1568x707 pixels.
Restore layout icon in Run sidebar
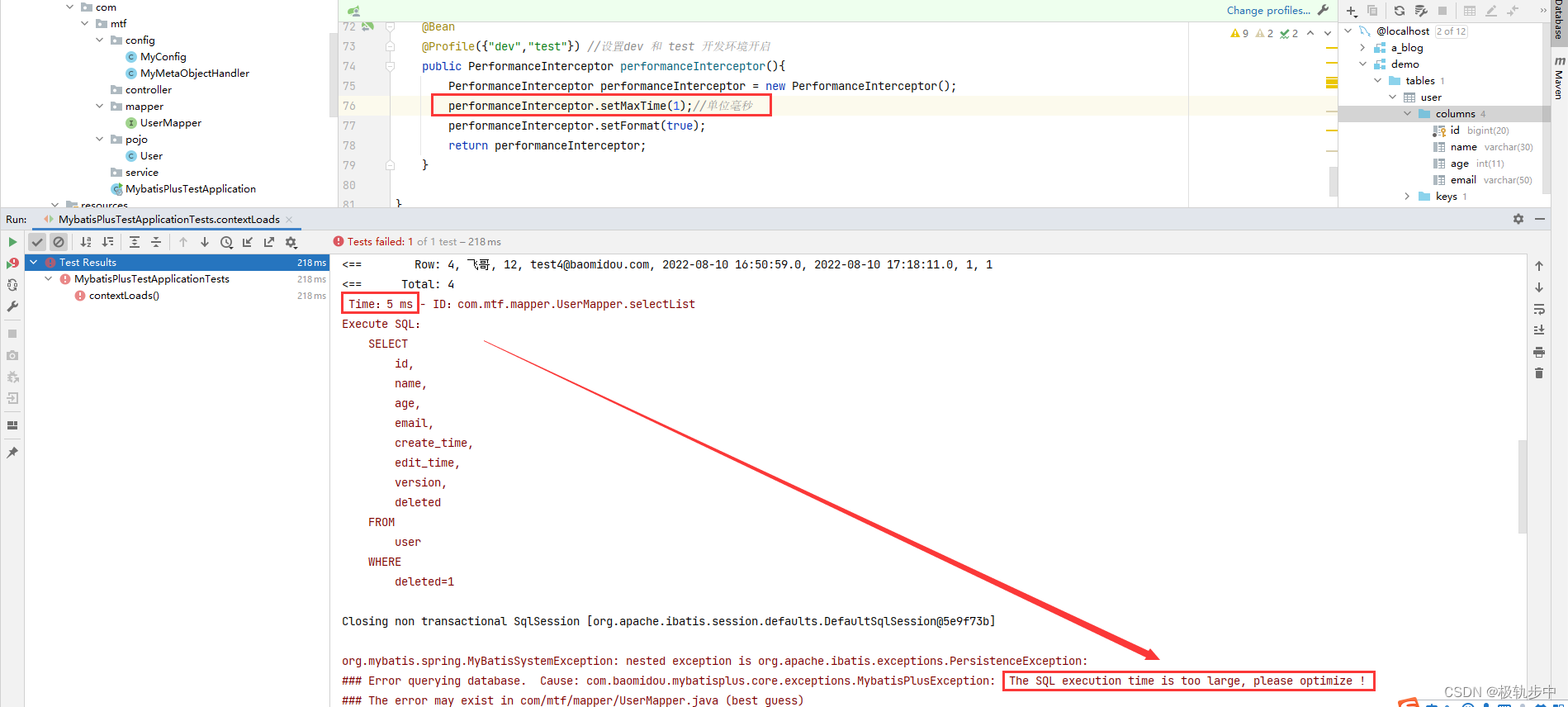pos(12,425)
